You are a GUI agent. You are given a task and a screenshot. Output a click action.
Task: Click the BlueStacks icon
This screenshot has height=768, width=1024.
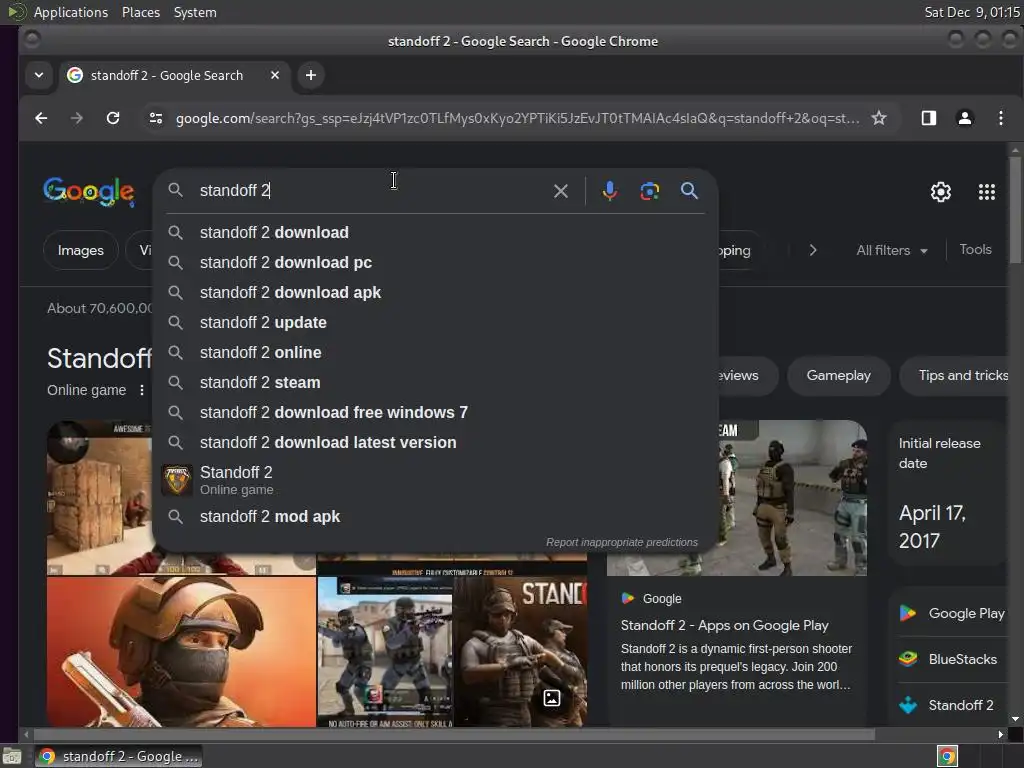pyautogui.click(x=908, y=659)
